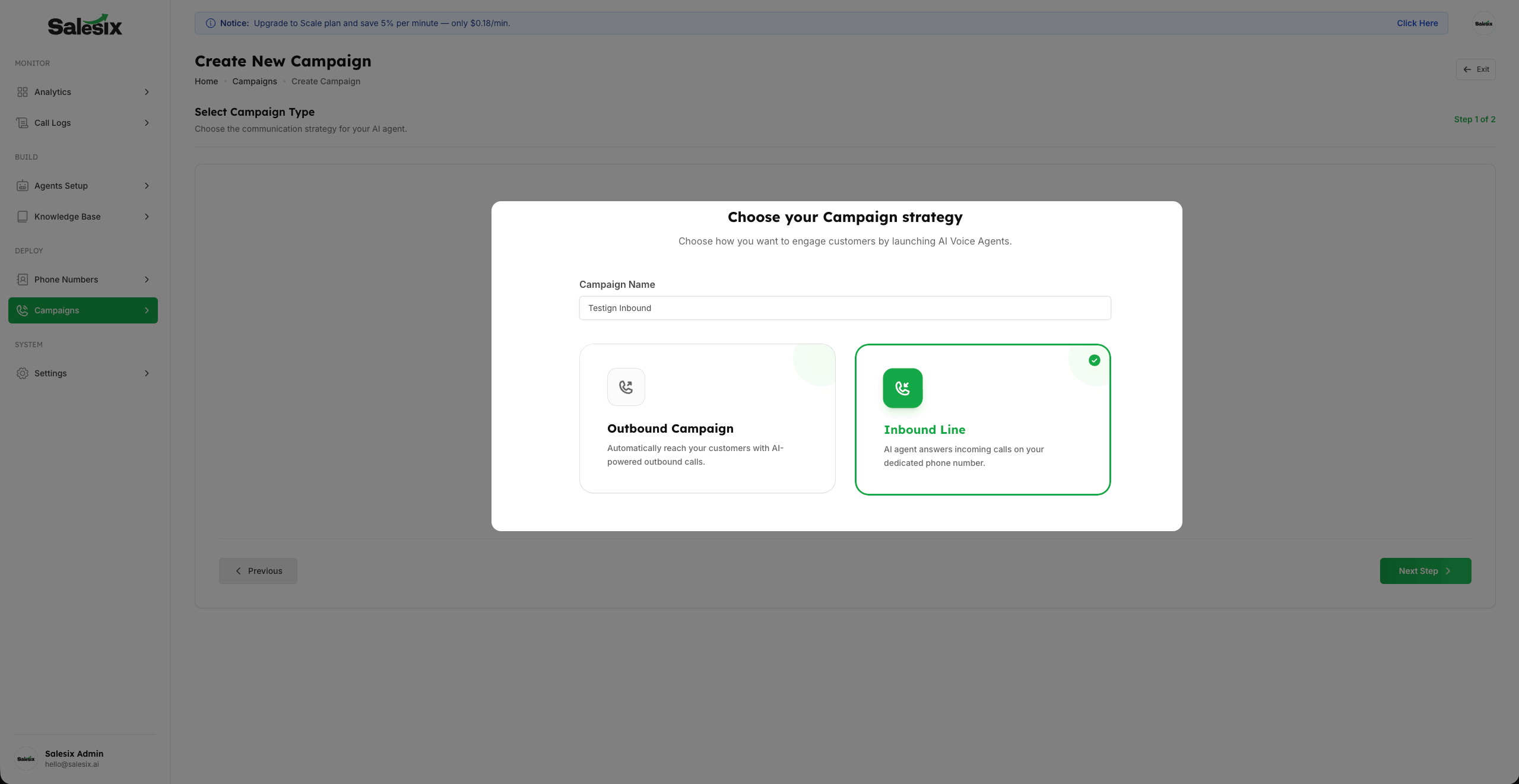1519x784 pixels.
Task: Click the Notice info circle icon
Action: point(210,23)
